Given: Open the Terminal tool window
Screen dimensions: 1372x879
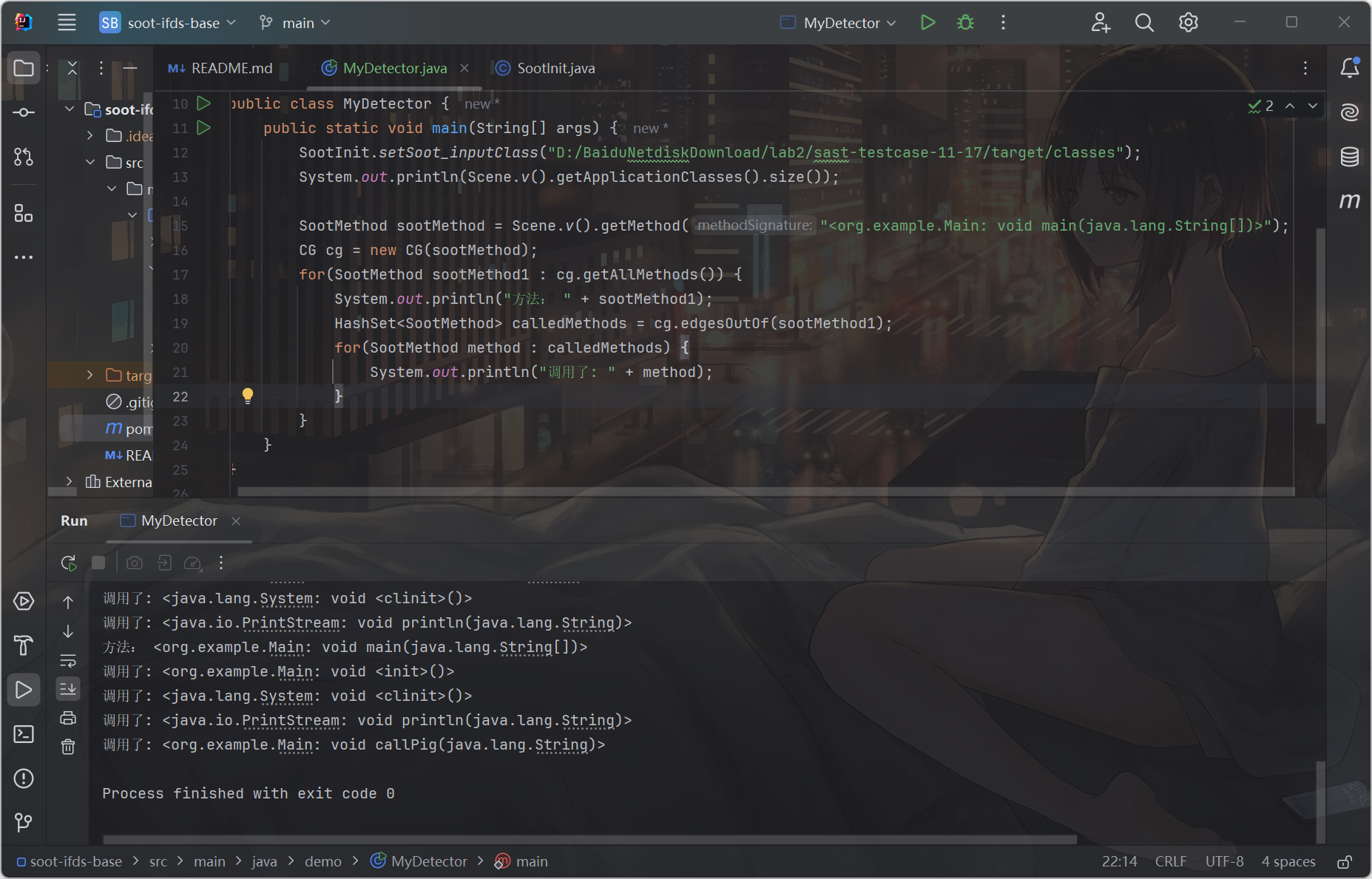Looking at the screenshot, I should (24, 734).
